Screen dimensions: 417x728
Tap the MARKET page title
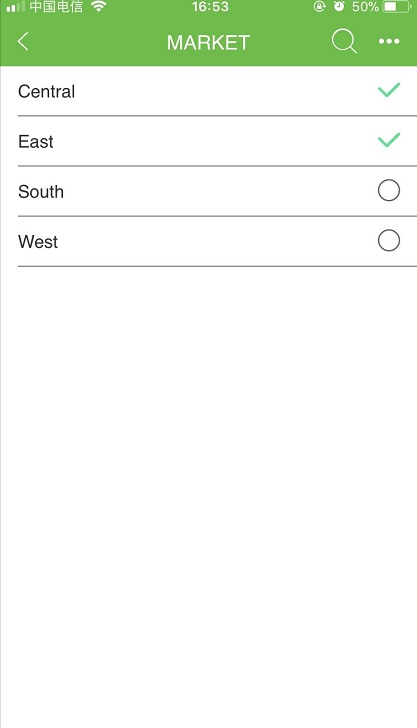coord(208,43)
